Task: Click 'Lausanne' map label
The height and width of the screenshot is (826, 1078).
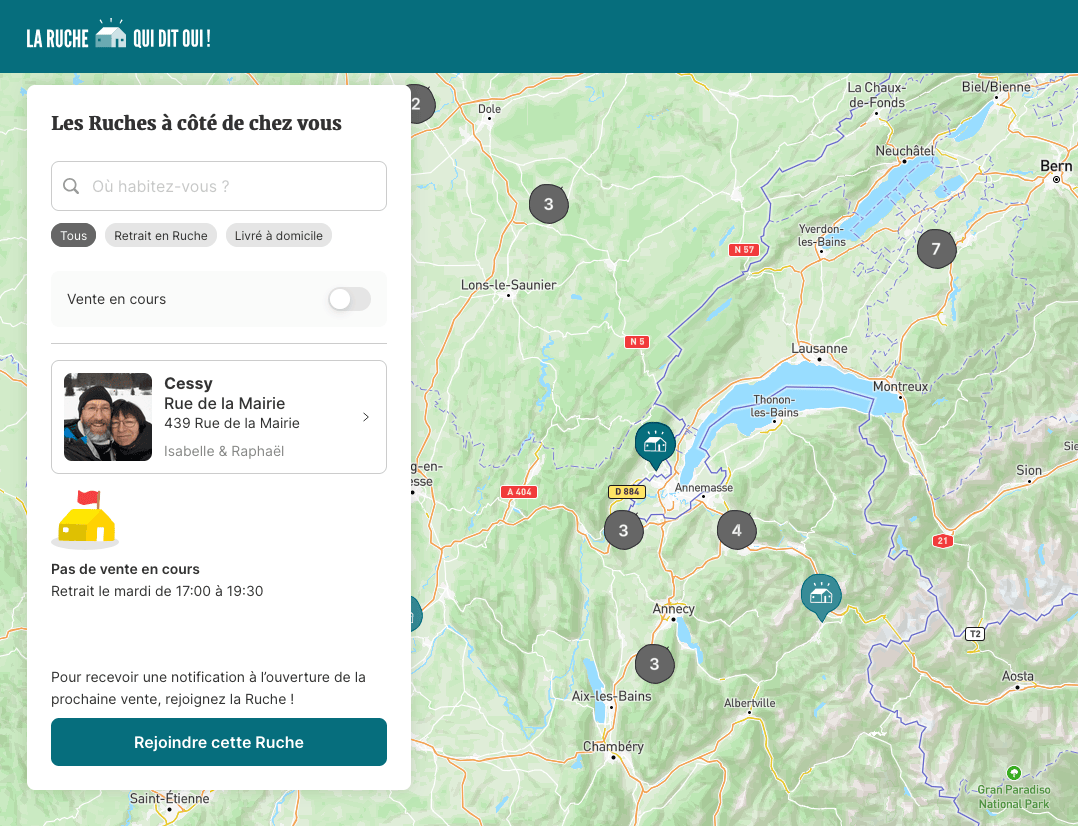Action: click(819, 348)
